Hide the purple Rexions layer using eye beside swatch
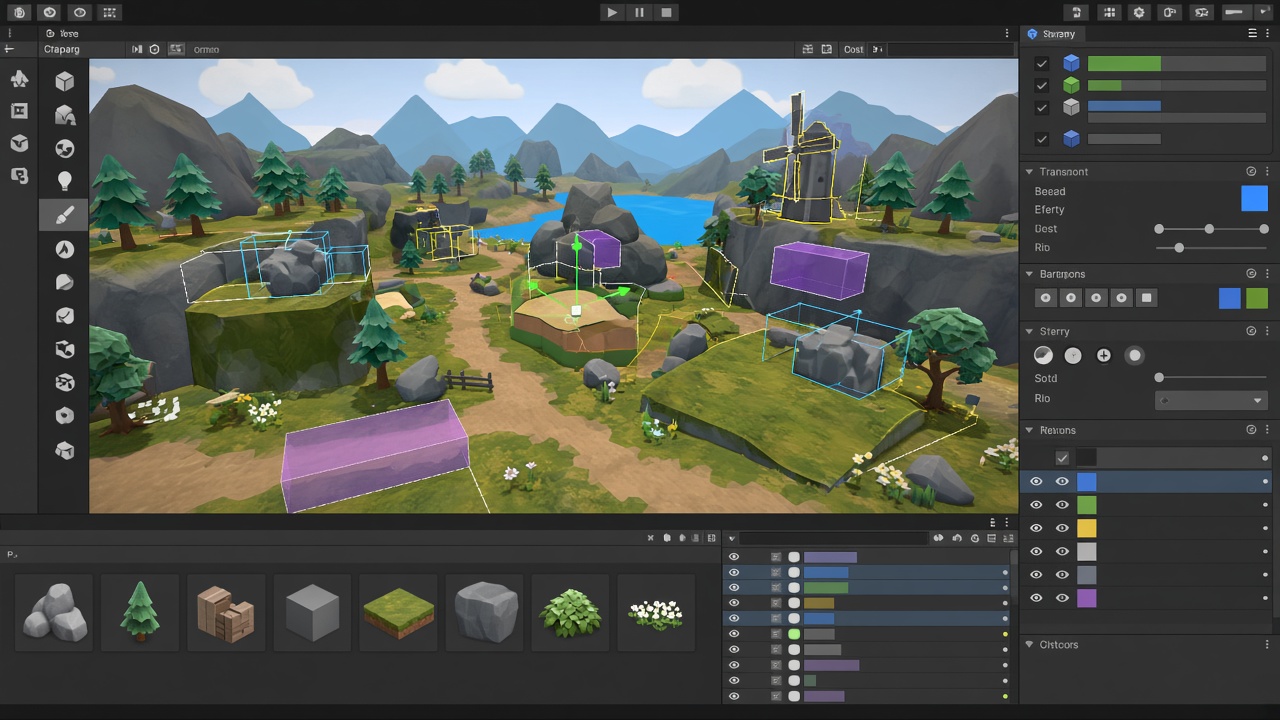 point(1062,598)
